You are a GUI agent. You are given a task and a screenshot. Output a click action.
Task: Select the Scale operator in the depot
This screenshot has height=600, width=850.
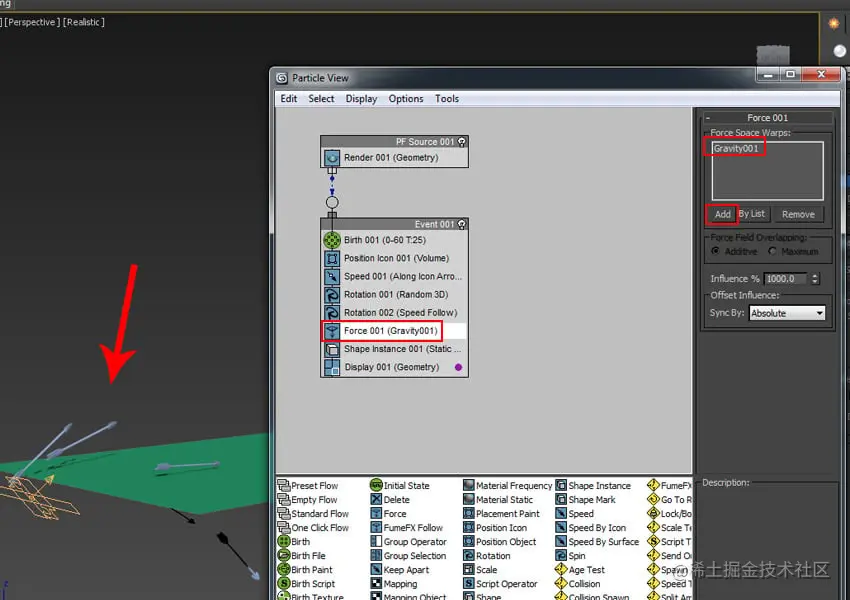point(480,570)
